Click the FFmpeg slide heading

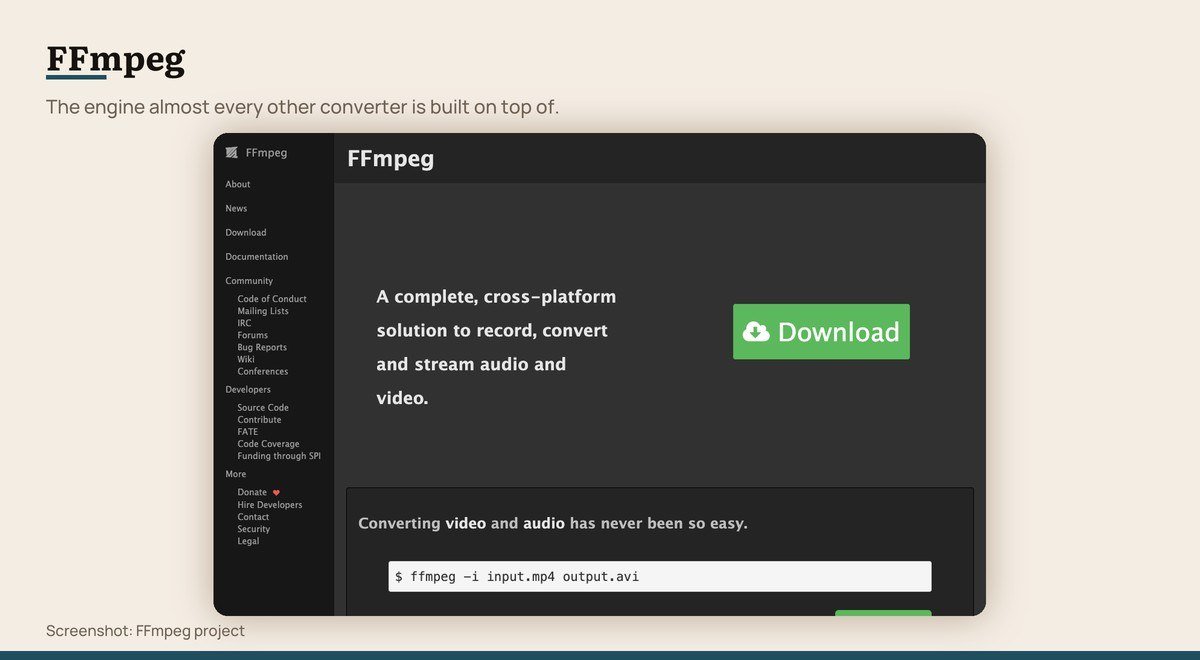[116, 60]
